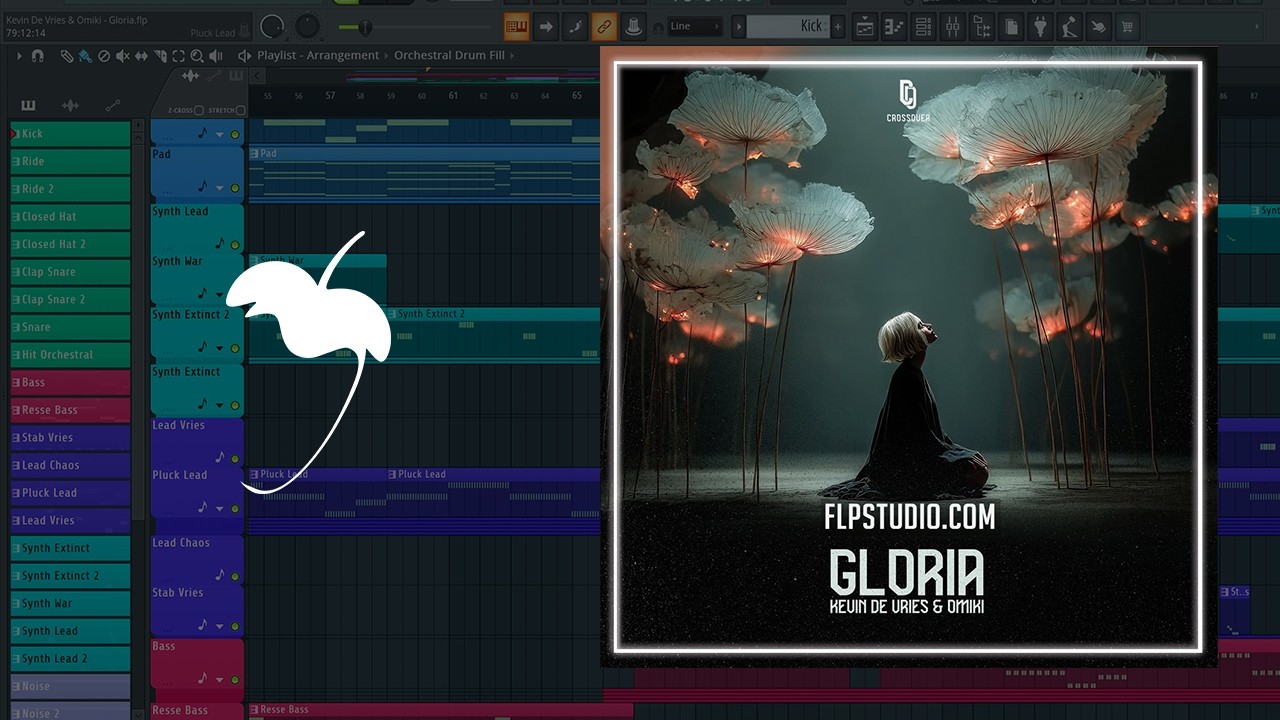Show audio clips filter in picker panel
Image resolution: width=1280 pixels, height=720 pixels.
coord(70,105)
